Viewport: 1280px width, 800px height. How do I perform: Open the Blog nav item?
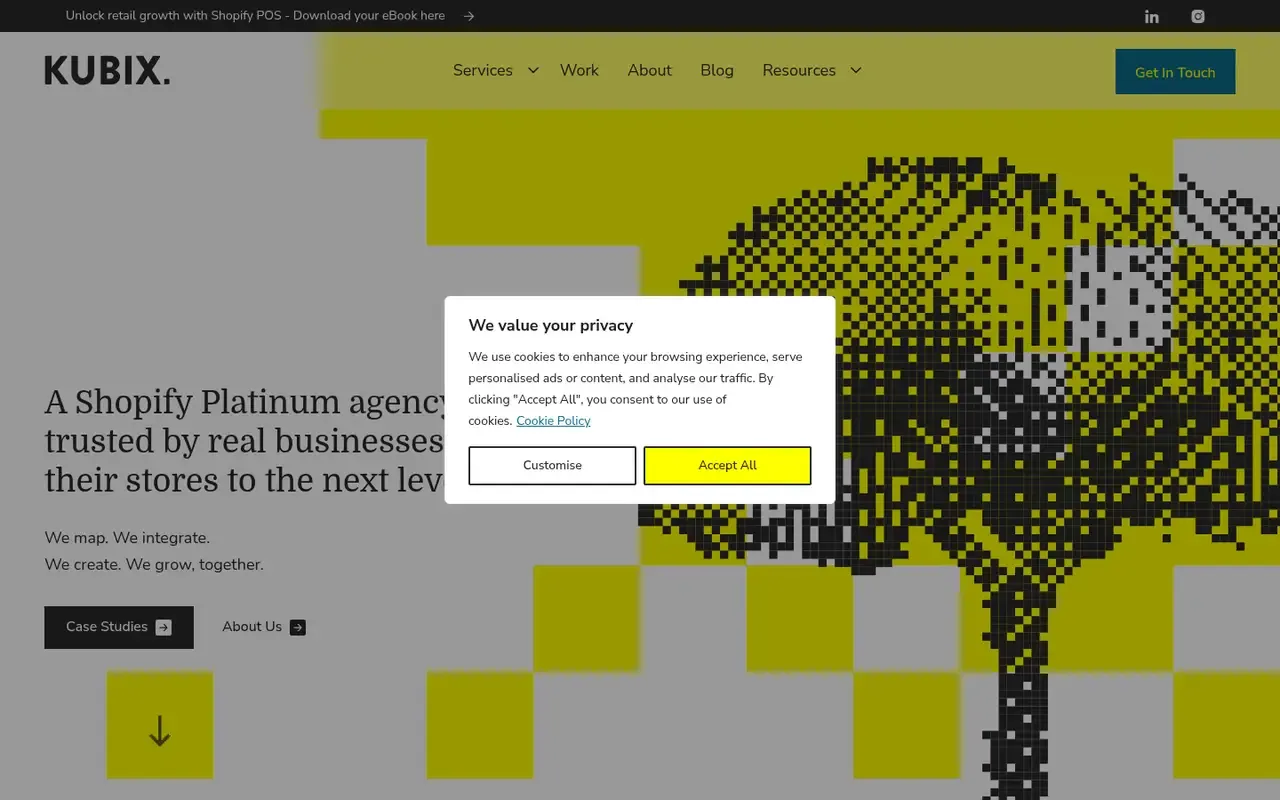(717, 70)
